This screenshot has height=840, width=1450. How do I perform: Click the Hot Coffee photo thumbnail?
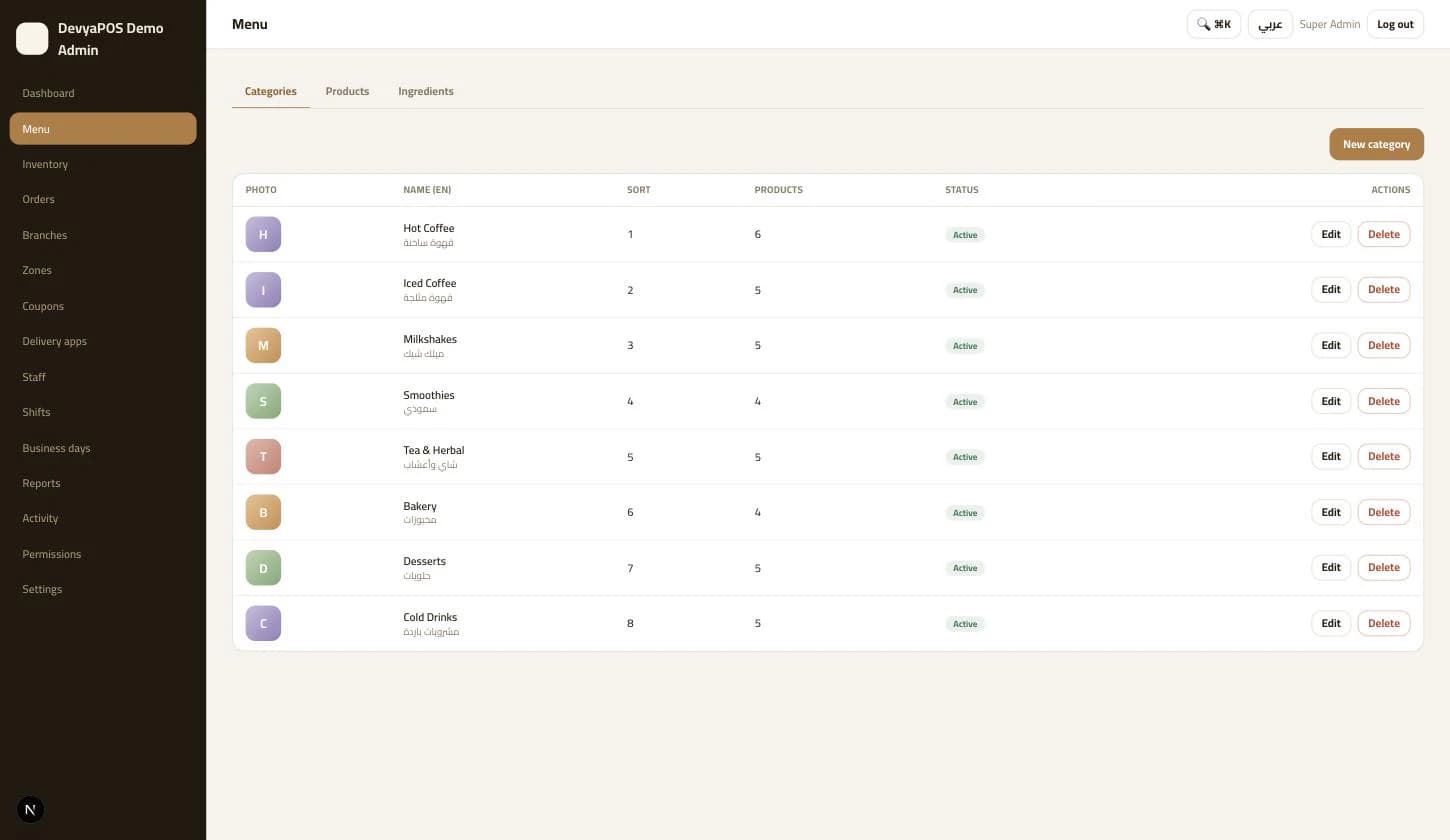click(x=263, y=234)
